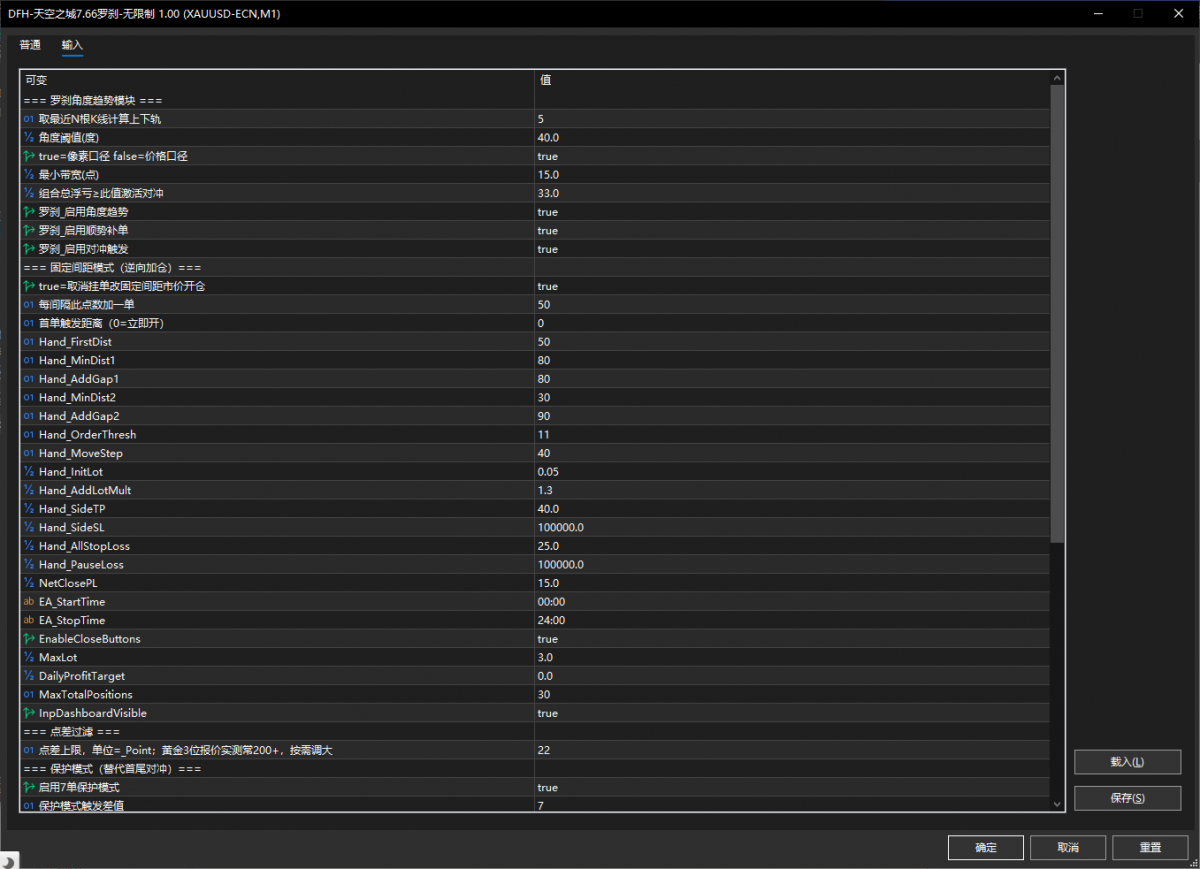
Task: Click the boolean icon beside EnableCloseButtons
Action: click(29, 639)
